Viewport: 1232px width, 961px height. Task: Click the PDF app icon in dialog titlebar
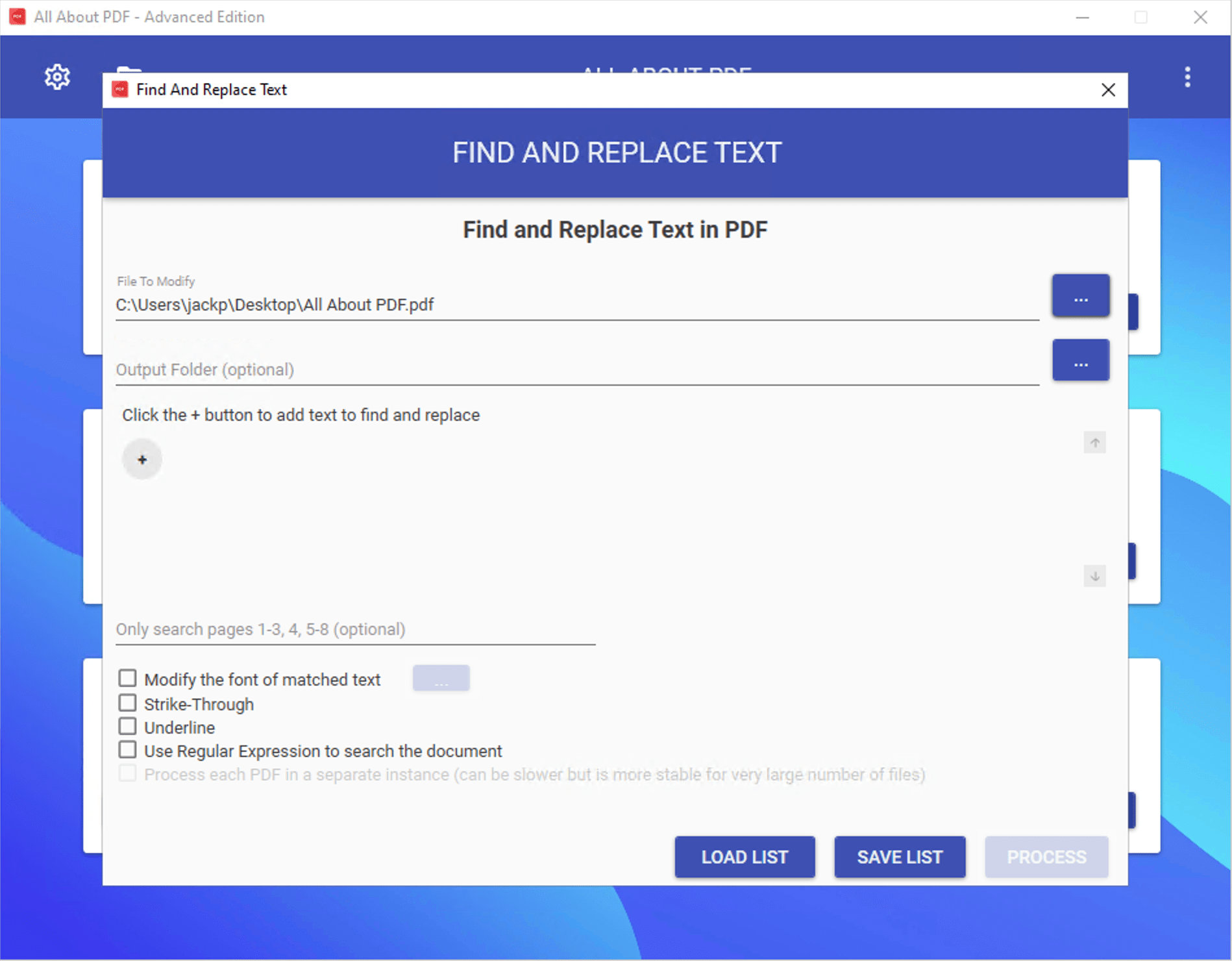119,90
